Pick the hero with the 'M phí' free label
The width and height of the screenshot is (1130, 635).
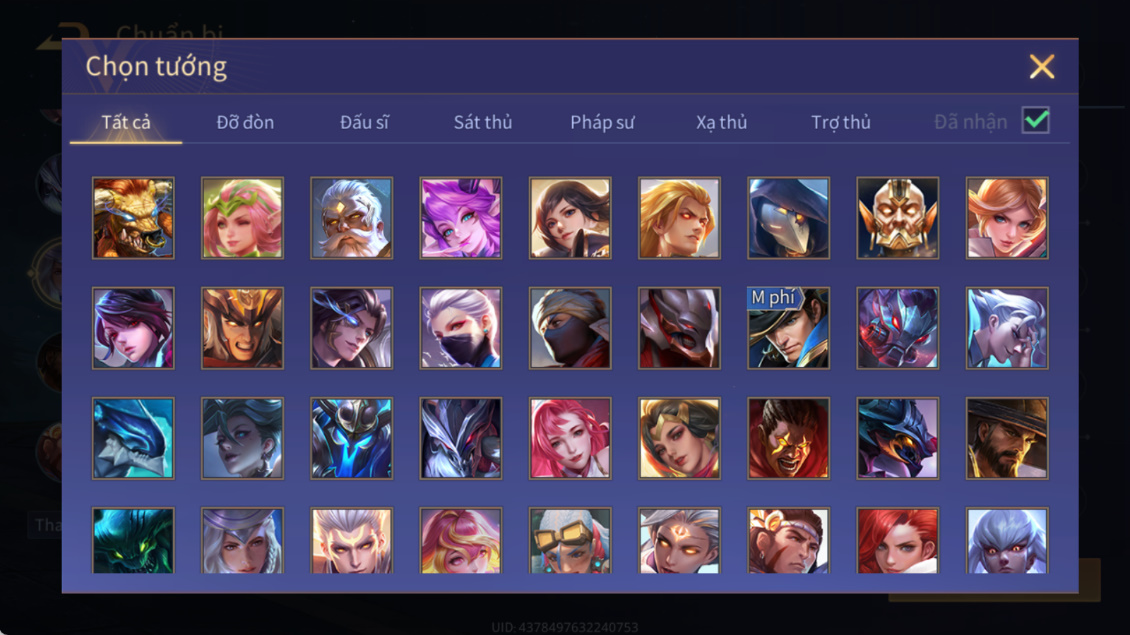click(x=788, y=328)
